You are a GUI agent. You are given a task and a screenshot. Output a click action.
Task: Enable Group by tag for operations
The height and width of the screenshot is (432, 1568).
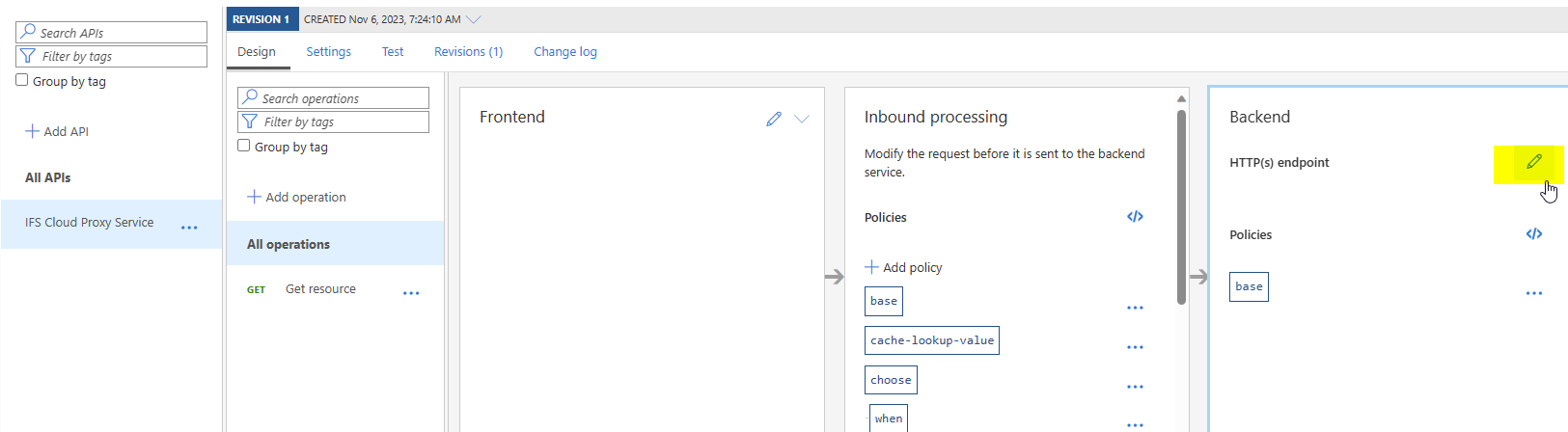pos(244,147)
